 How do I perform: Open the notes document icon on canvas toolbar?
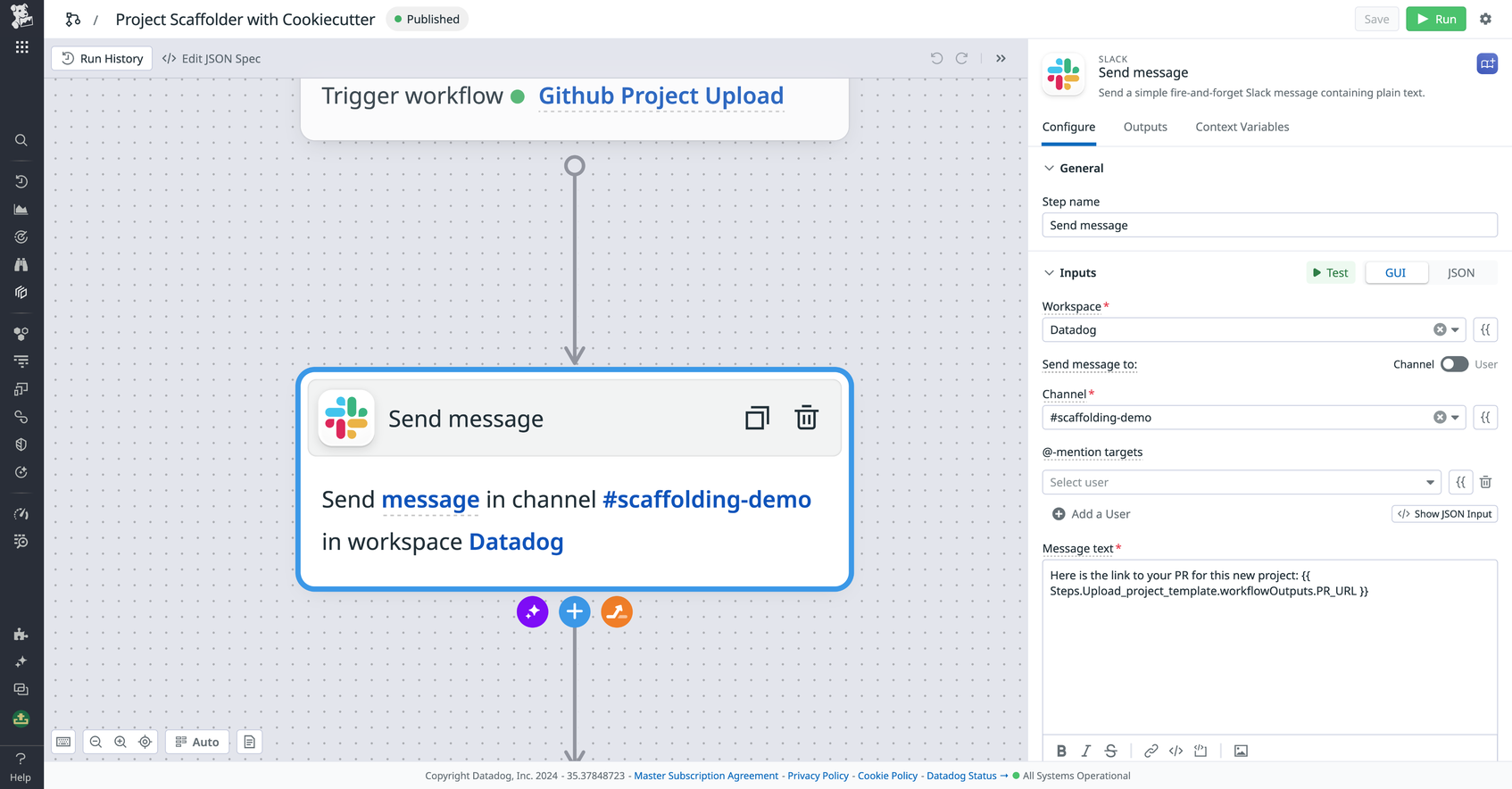tap(250, 742)
